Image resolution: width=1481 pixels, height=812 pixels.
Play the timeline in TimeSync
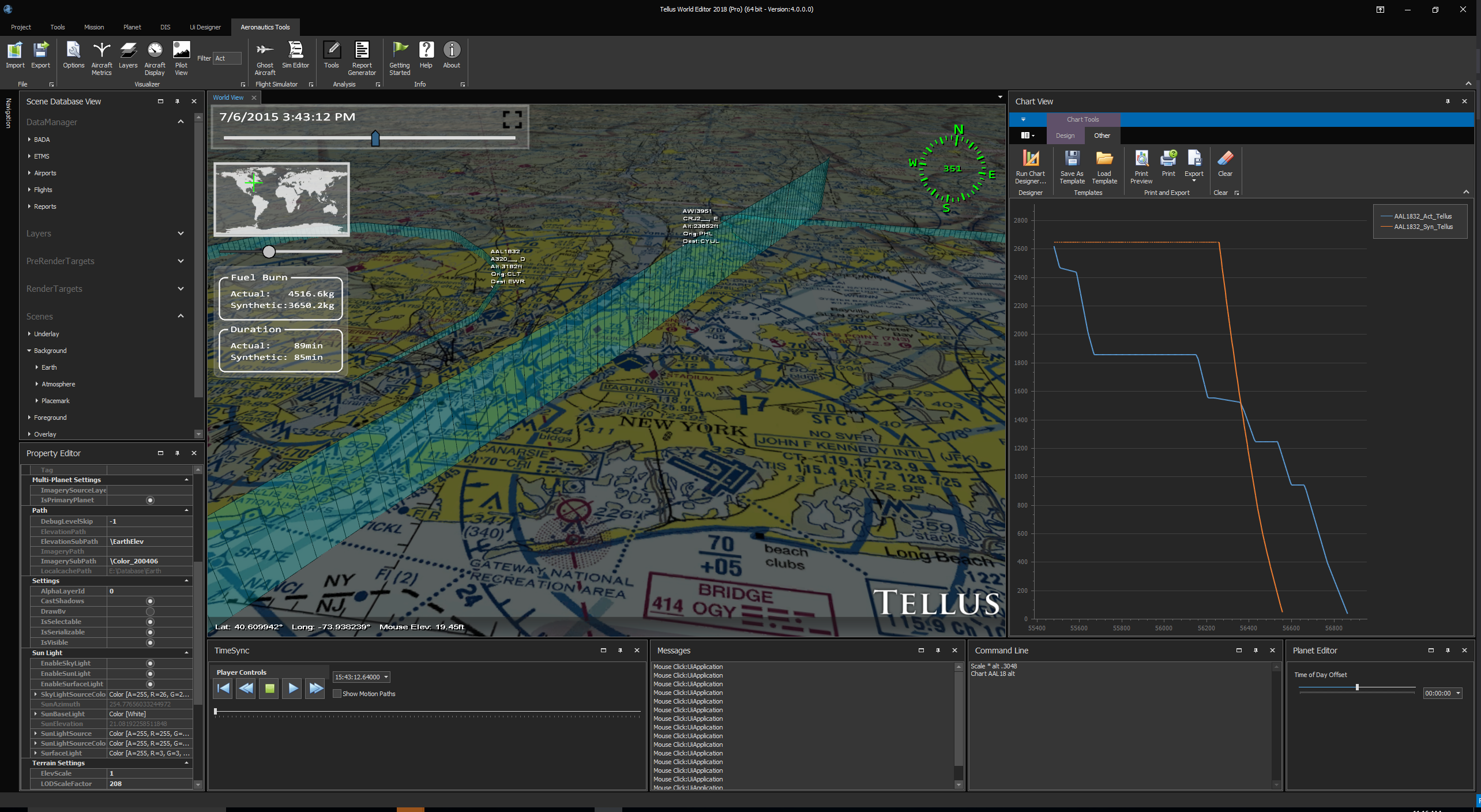(293, 688)
